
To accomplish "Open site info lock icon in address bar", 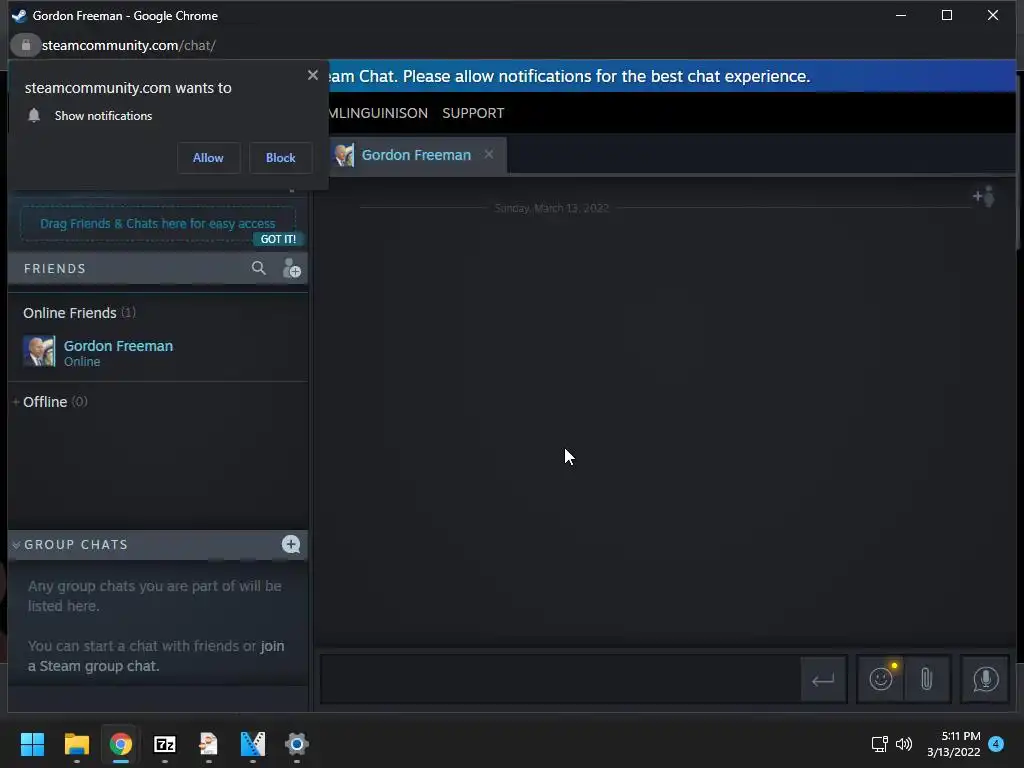I will pos(26,45).
